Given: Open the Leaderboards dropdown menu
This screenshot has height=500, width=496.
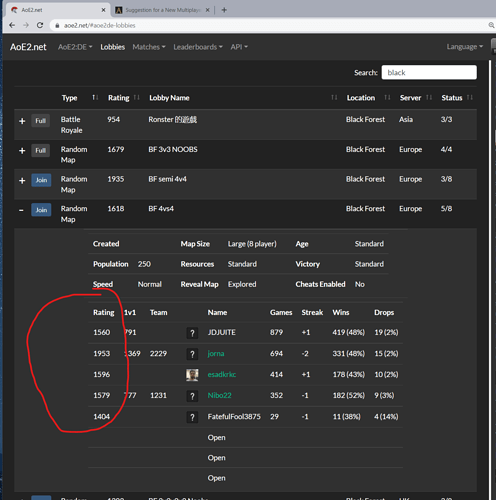Looking at the screenshot, I should tap(198, 47).
